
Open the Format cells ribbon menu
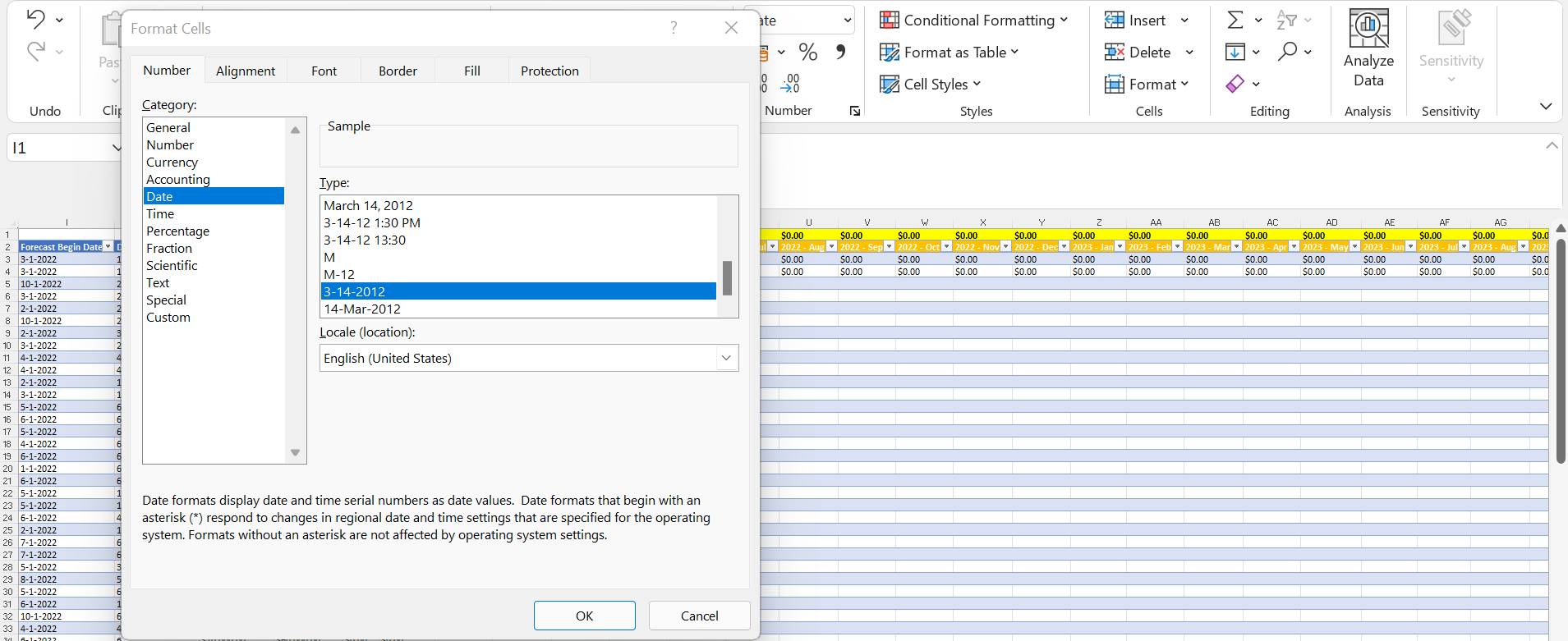1147,85
